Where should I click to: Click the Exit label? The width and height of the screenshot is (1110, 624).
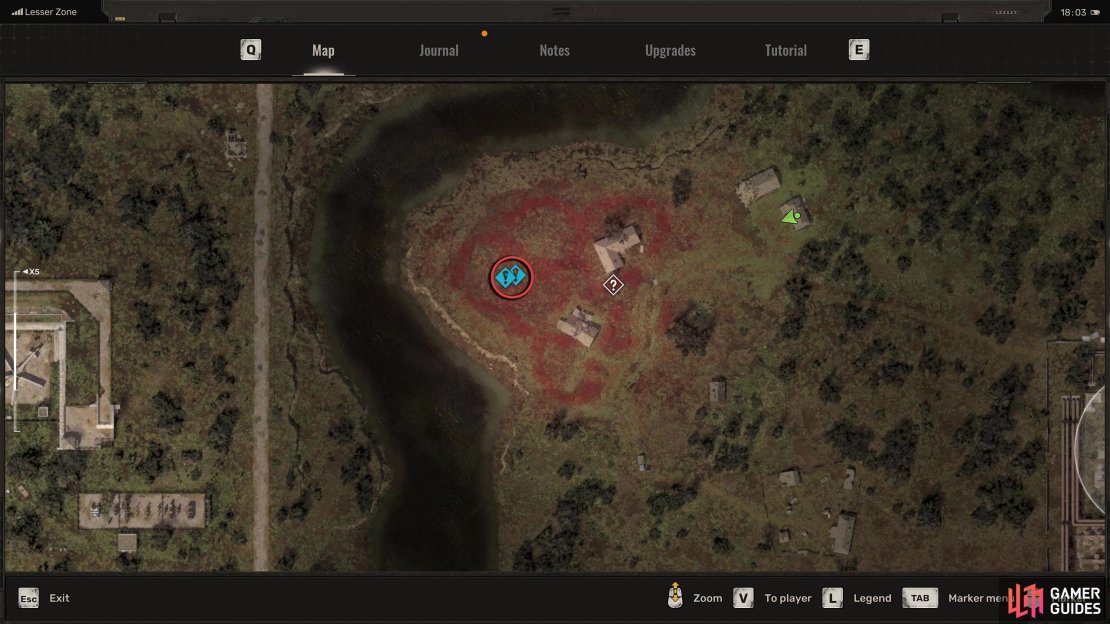(x=59, y=598)
